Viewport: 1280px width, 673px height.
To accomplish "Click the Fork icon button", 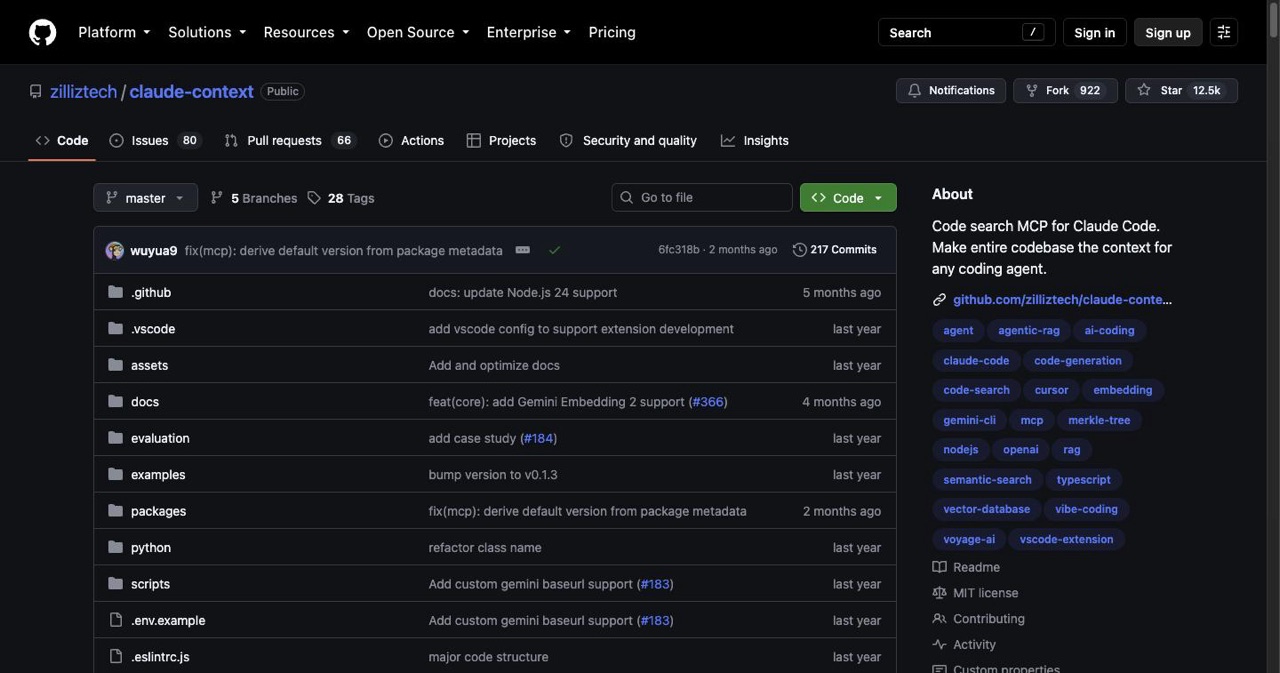I will pos(1032,90).
